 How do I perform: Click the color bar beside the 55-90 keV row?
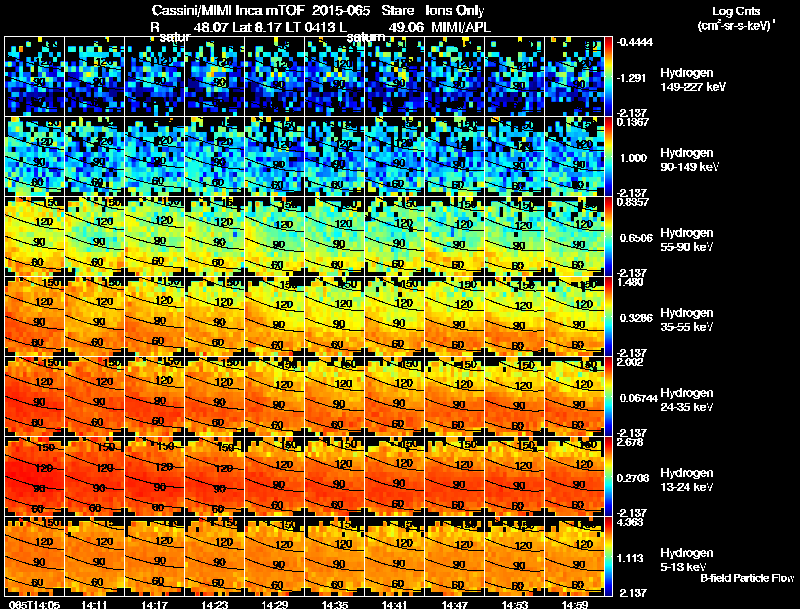click(608, 236)
